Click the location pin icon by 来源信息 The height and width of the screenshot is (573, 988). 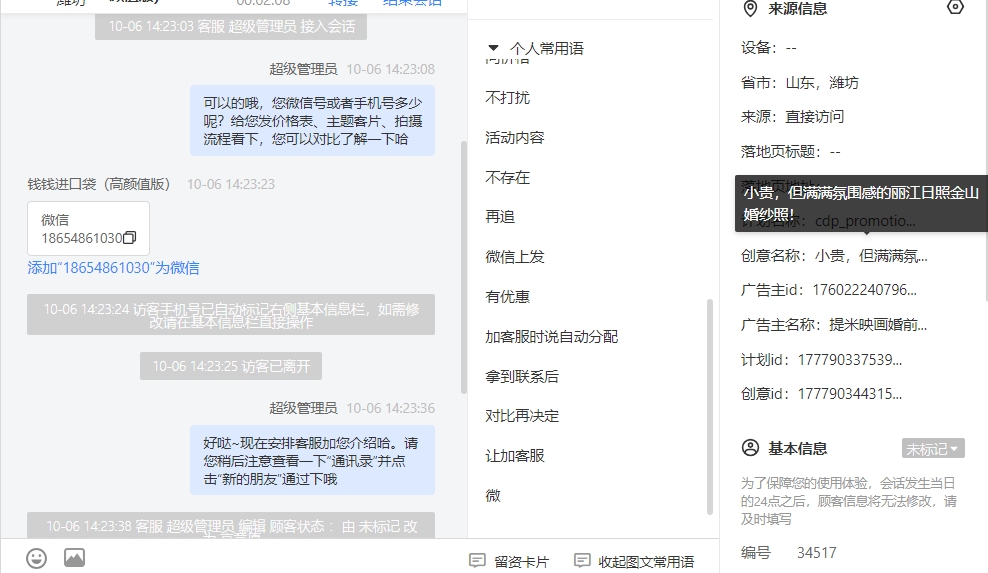pyautogui.click(x=750, y=8)
